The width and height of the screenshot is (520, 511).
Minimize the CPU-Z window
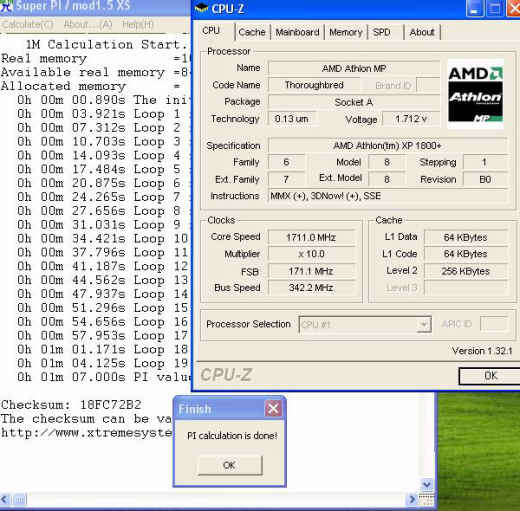click(474, 8)
